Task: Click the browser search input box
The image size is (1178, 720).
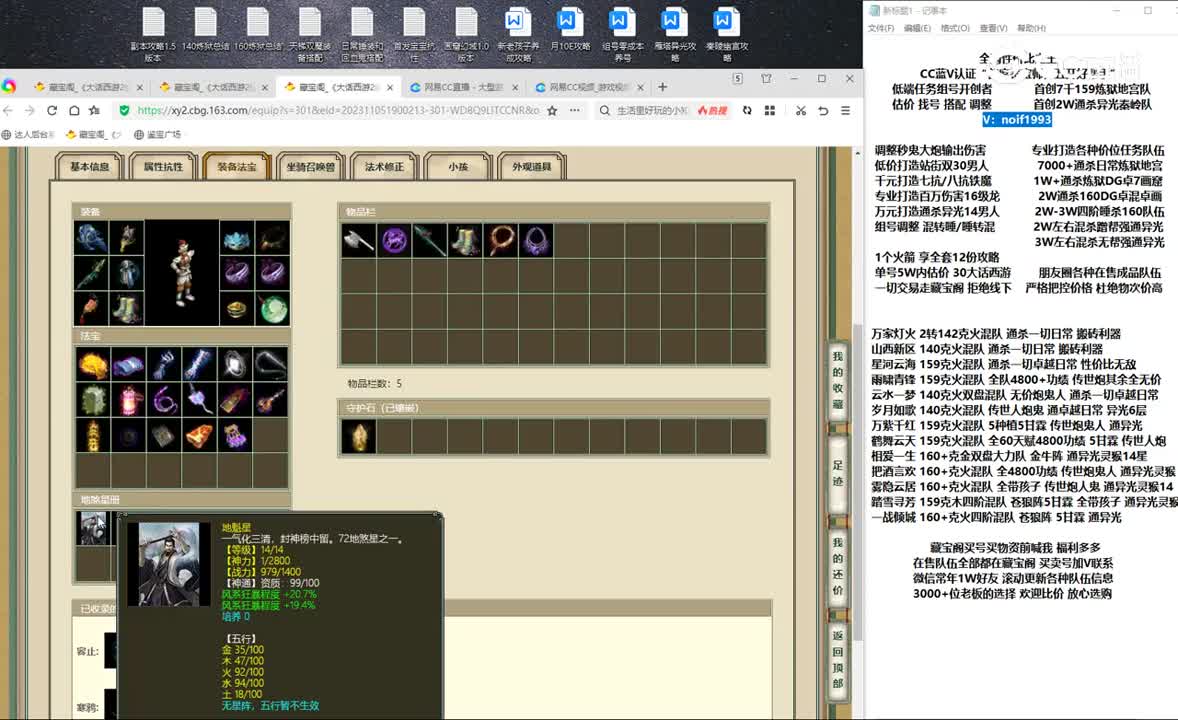Action: pyautogui.click(x=652, y=110)
